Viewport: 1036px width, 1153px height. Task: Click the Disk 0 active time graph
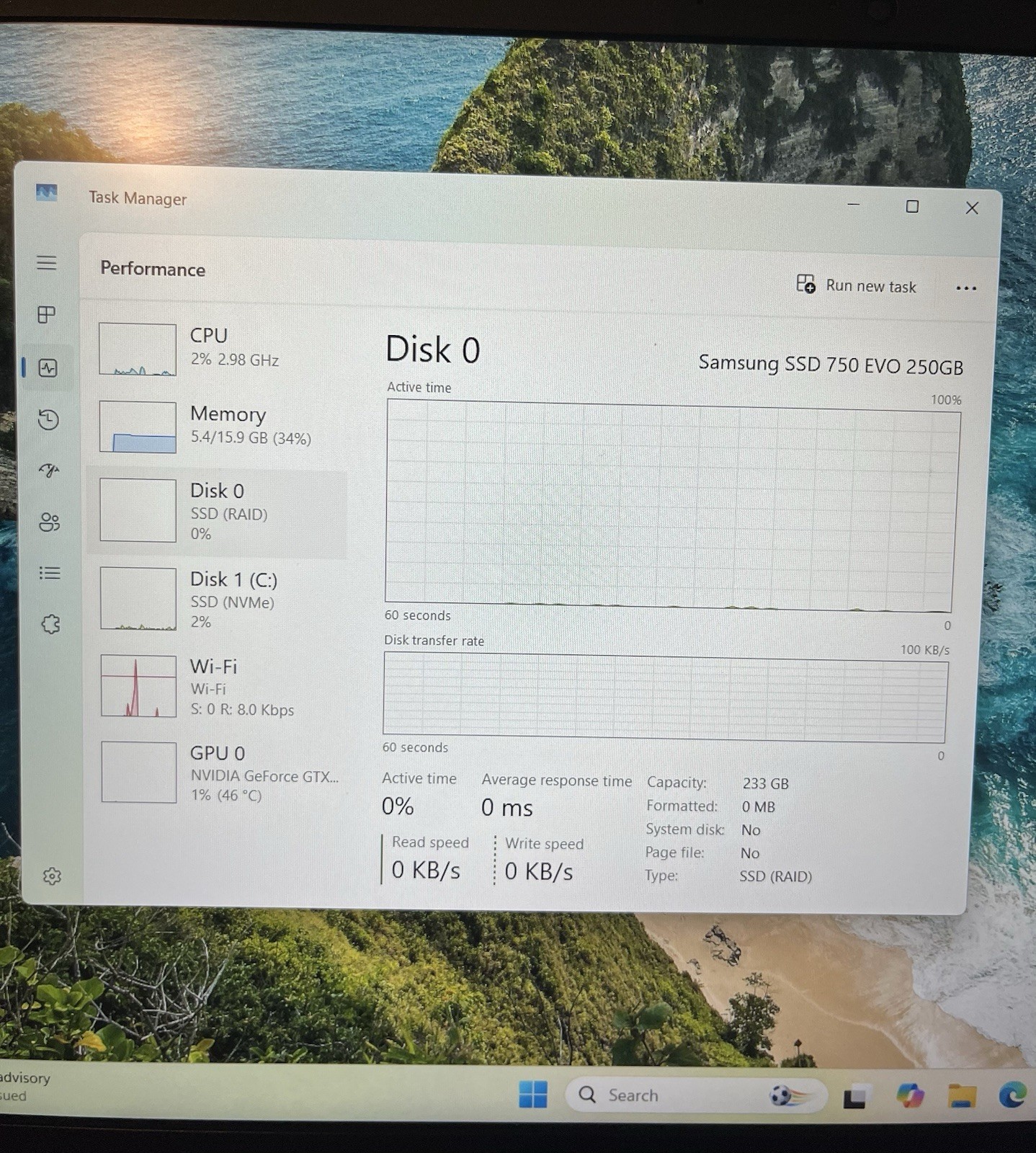coord(671,505)
